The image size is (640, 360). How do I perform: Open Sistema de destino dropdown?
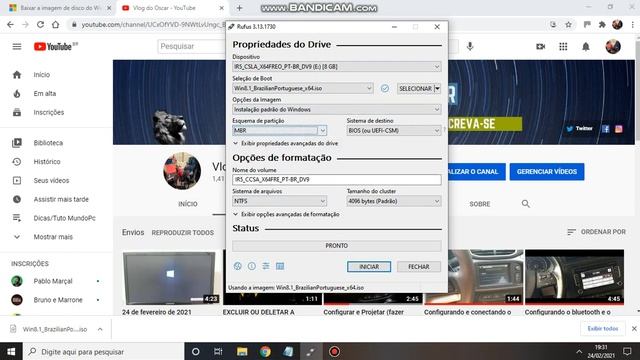394,131
